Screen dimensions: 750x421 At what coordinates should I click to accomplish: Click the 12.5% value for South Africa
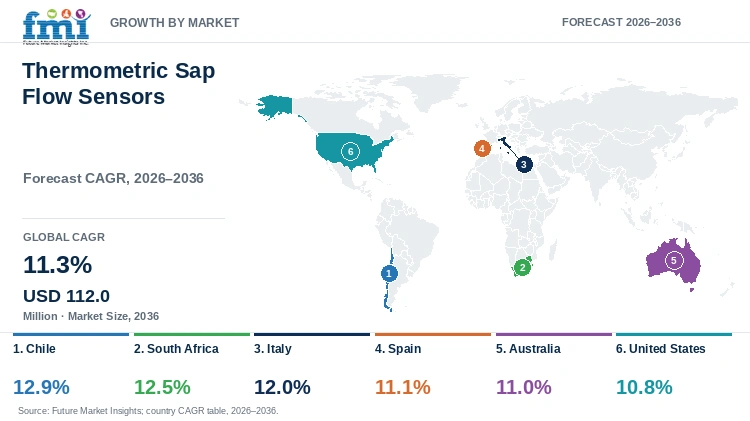(162, 387)
